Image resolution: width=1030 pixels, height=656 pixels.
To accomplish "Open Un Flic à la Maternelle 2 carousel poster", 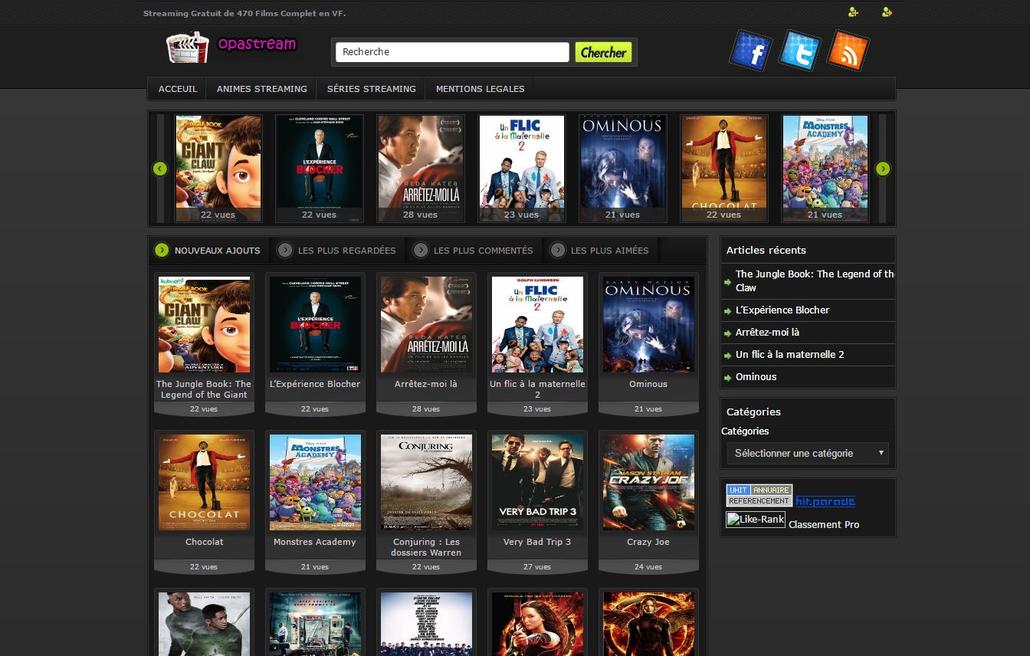I will pos(522,168).
